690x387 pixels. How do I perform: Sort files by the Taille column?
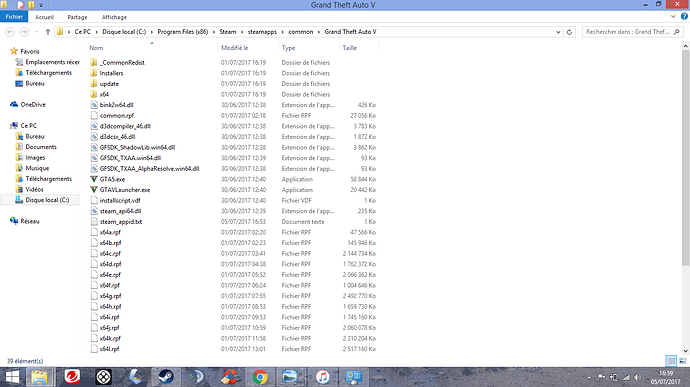pos(349,48)
